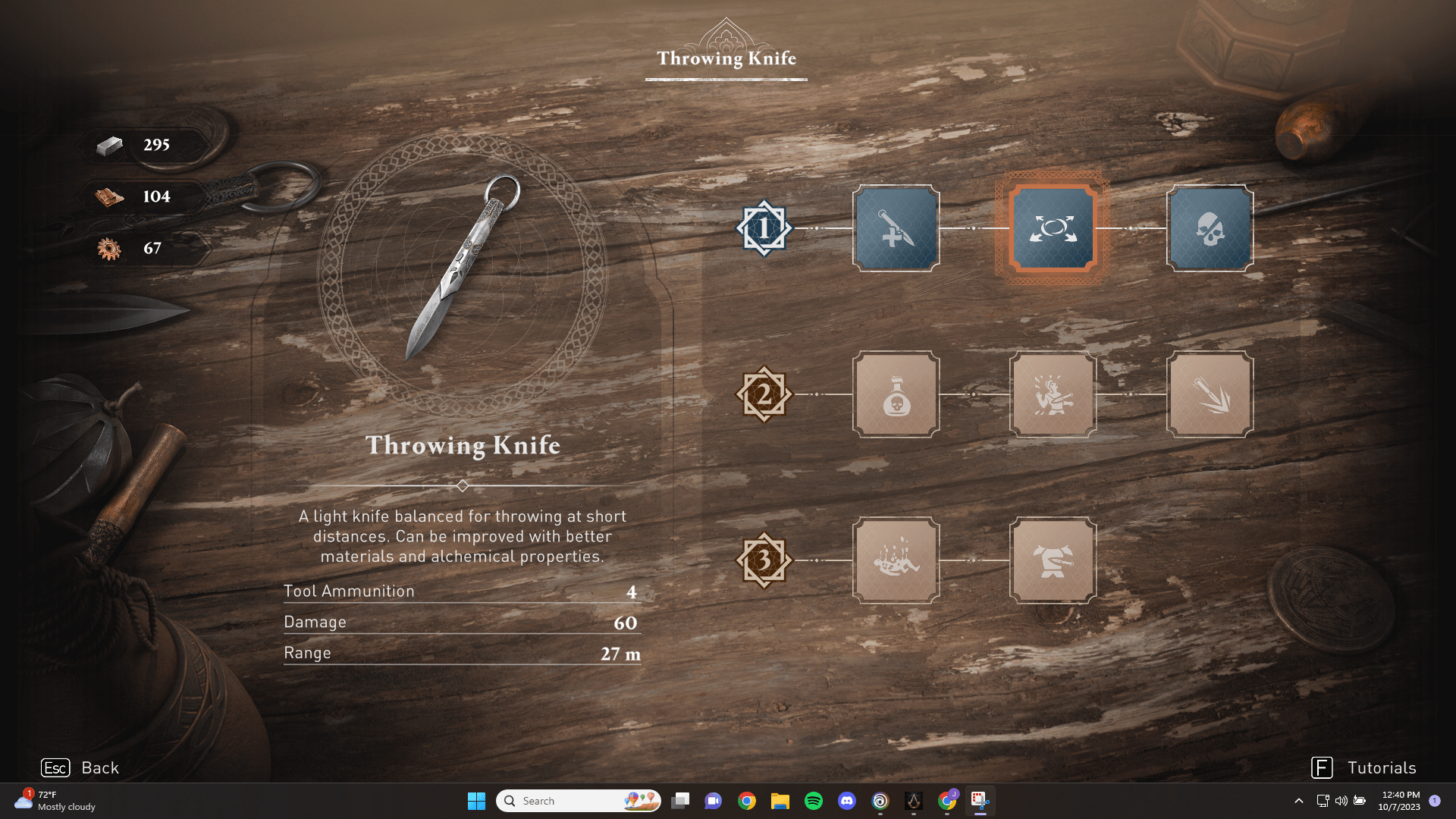
Task: Select the arrow/projectile upgrade icon
Action: tap(1210, 395)
